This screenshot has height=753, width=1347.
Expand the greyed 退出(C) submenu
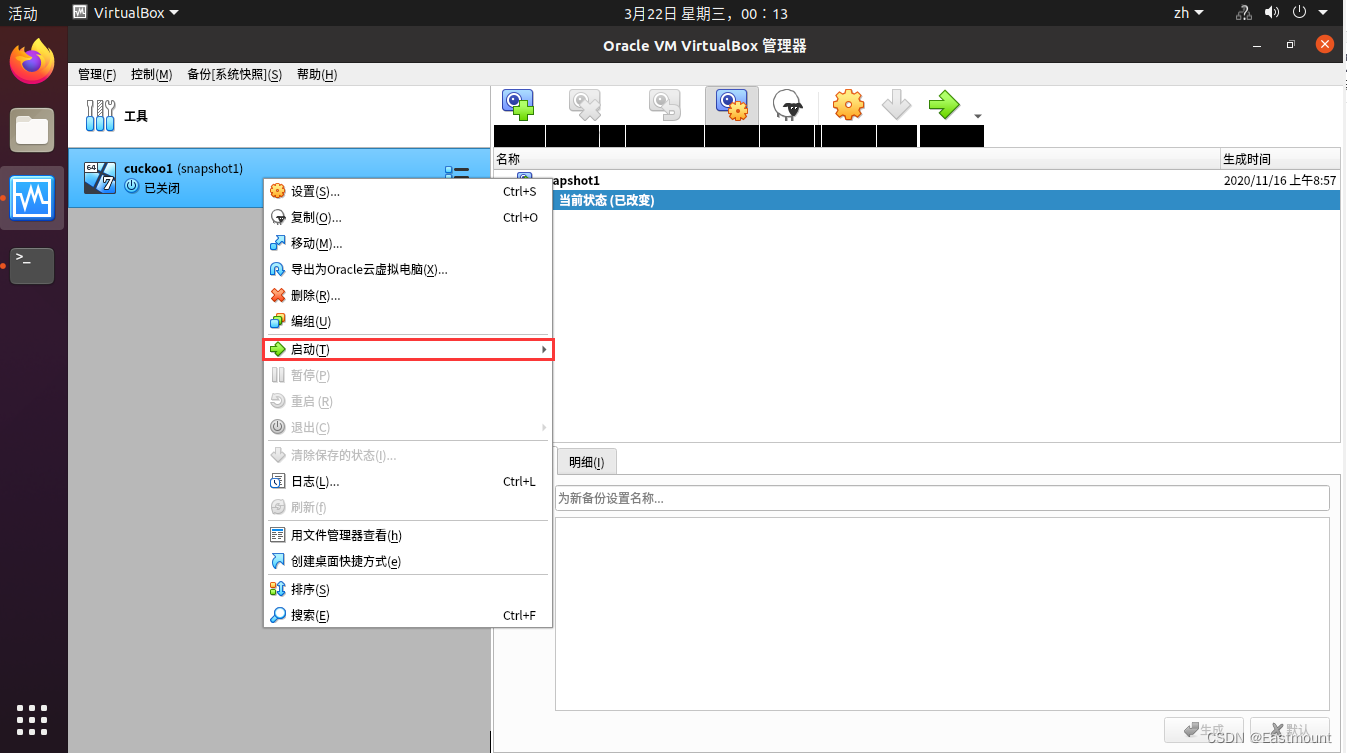408,427
